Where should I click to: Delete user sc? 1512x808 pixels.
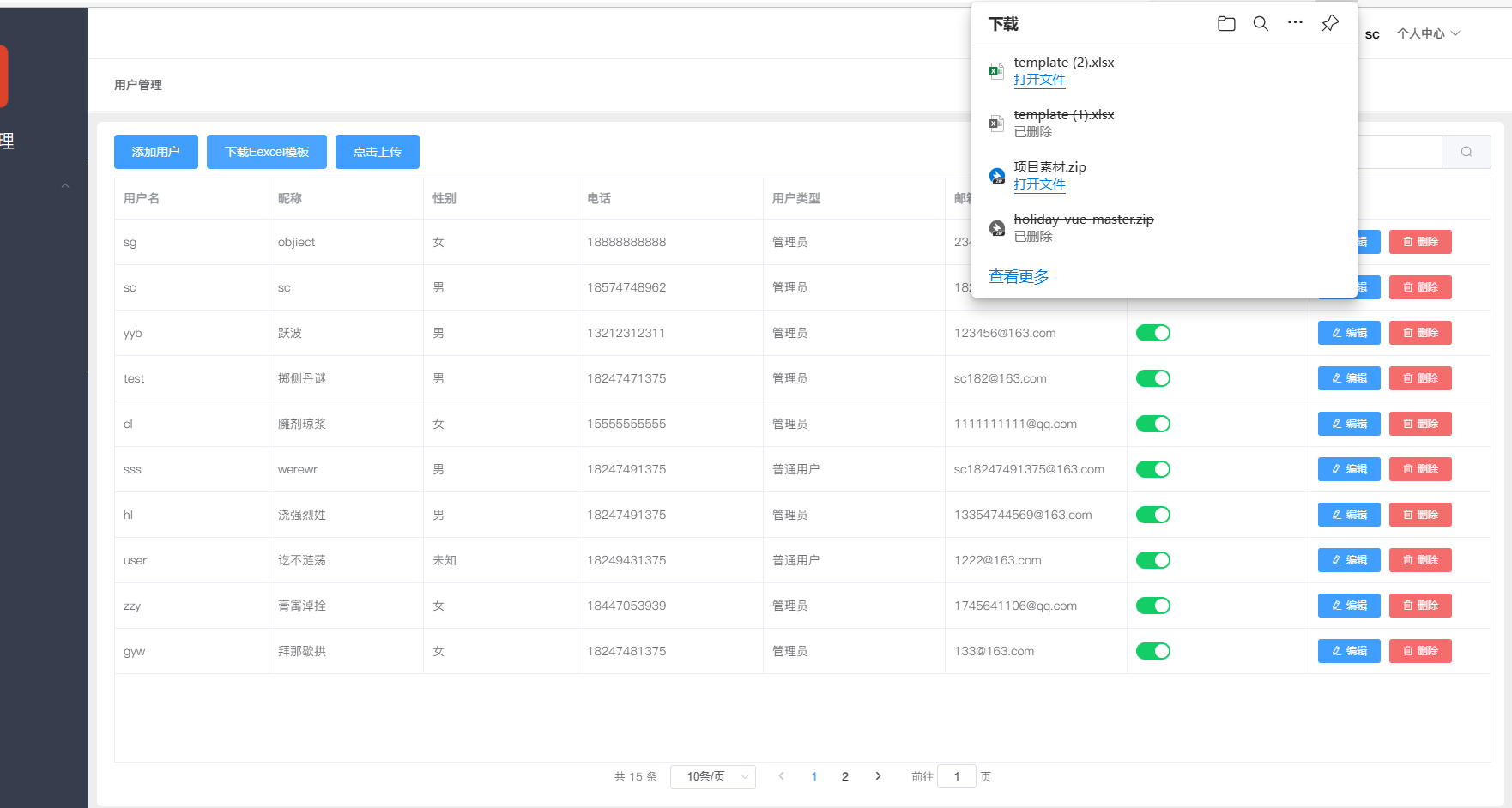[1420, 287]
